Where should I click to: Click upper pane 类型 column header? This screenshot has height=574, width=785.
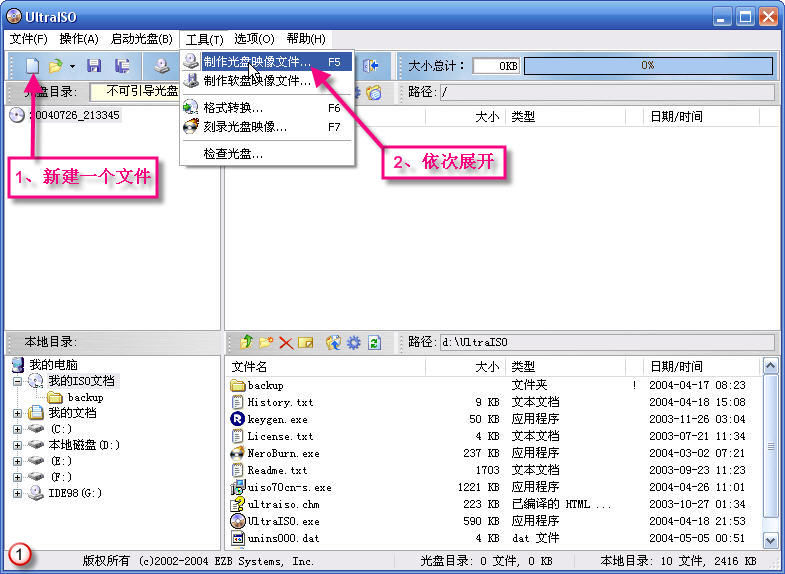pyautogui.click(x=566, y=117)
